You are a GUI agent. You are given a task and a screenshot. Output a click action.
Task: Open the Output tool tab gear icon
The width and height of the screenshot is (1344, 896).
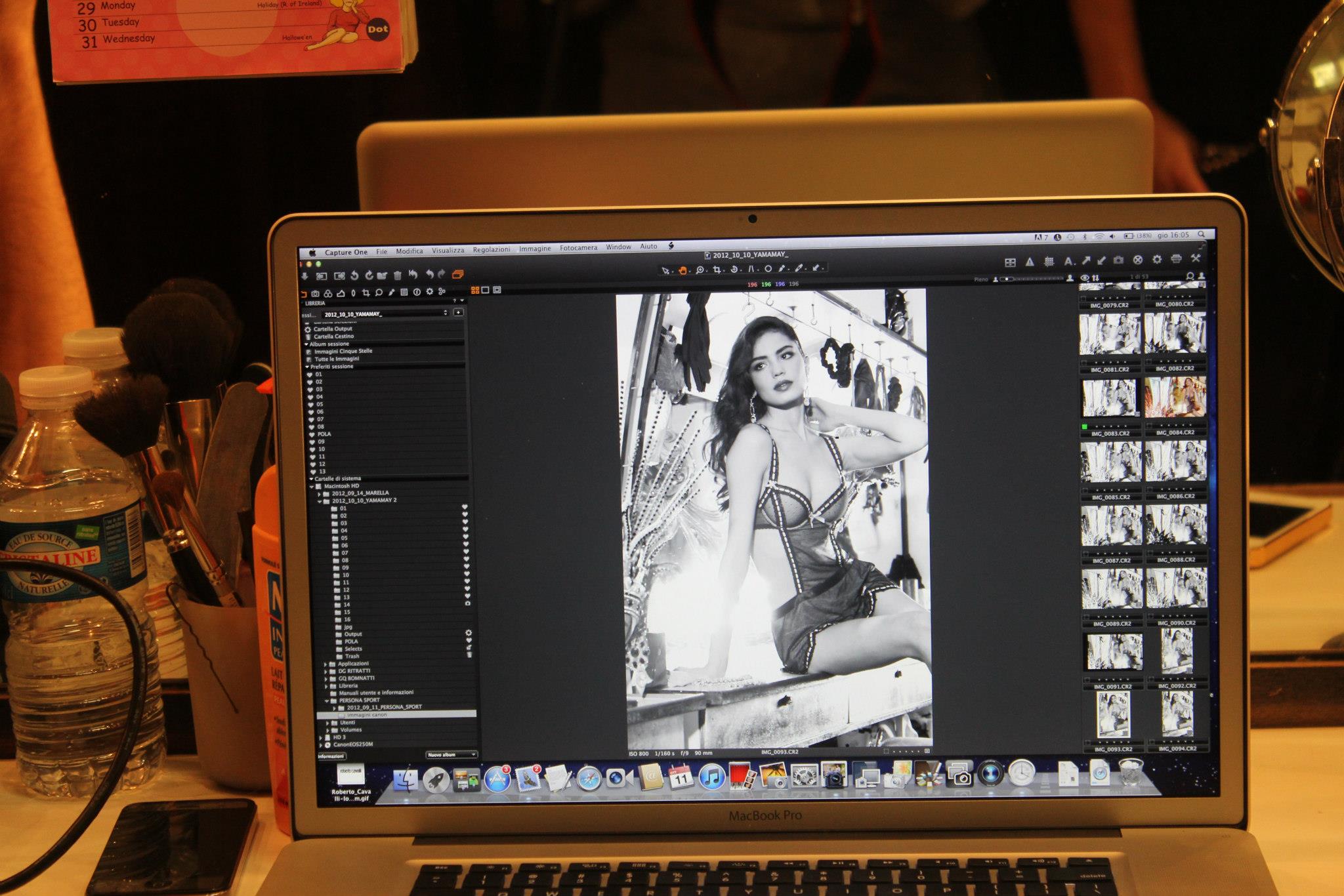tap(430, 292)
